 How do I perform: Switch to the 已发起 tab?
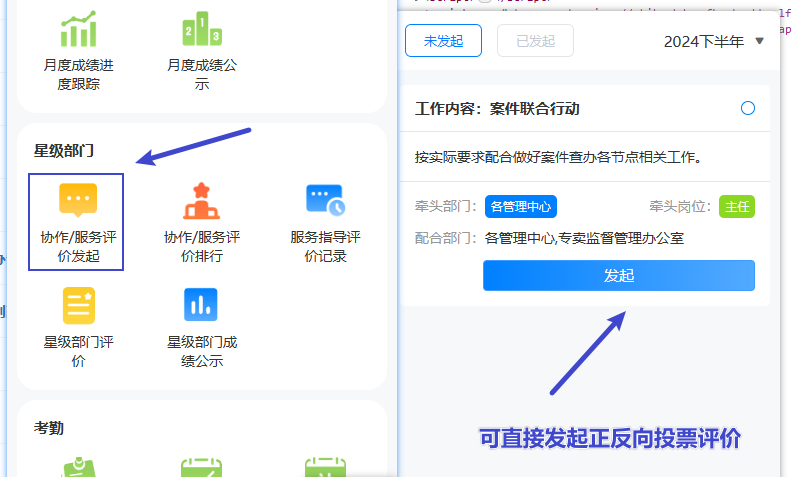(536, 41)
